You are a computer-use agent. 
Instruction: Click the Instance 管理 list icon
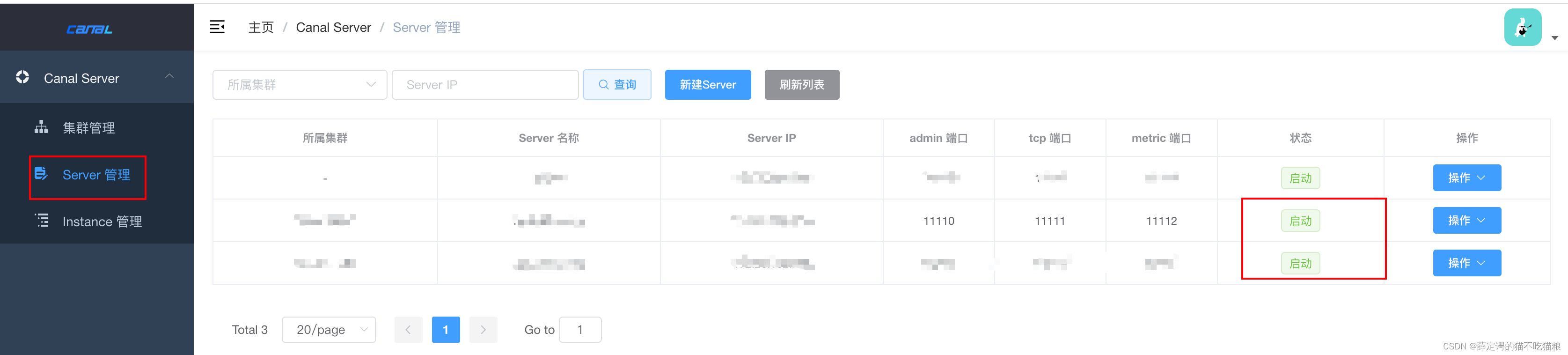pos(41,221)
